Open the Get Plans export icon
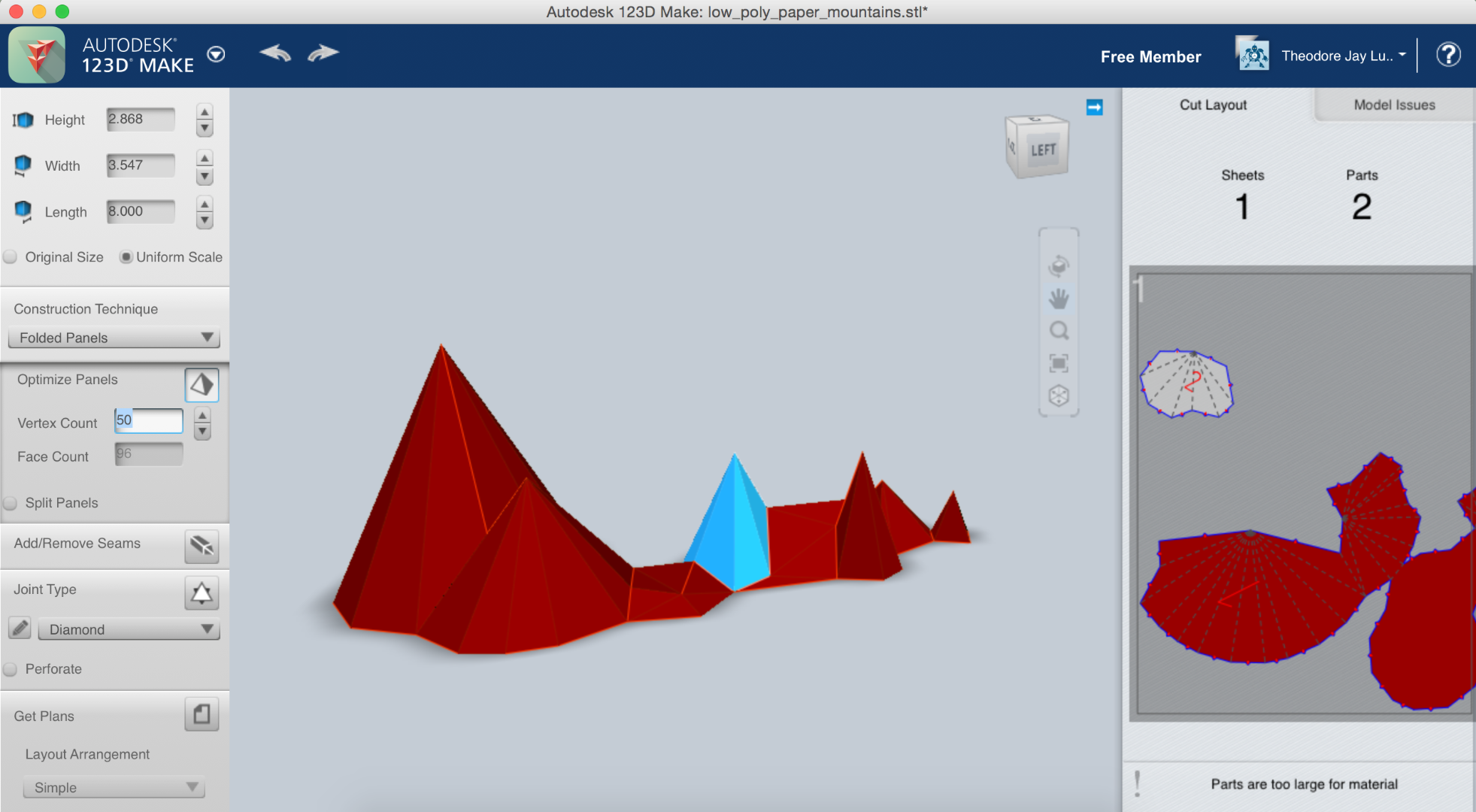Image resolution: width=1476 pixels, height=812 pixels. point(202,714)
